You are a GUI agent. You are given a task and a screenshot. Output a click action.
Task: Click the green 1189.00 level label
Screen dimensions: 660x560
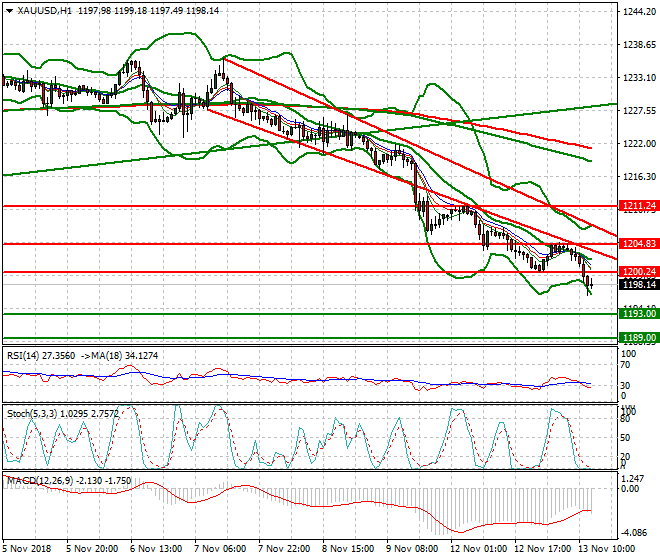click(x=639, y=338)
